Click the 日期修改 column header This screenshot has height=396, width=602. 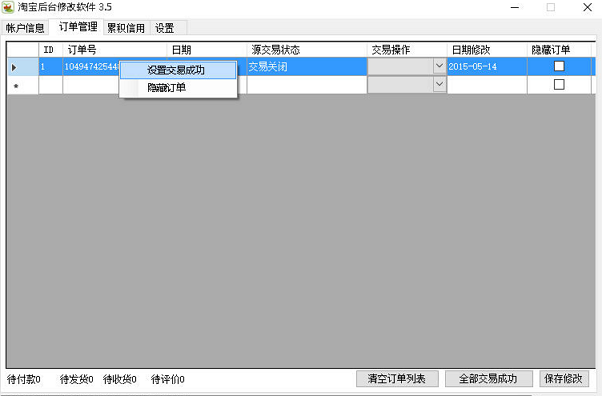(x=487, y=50)
